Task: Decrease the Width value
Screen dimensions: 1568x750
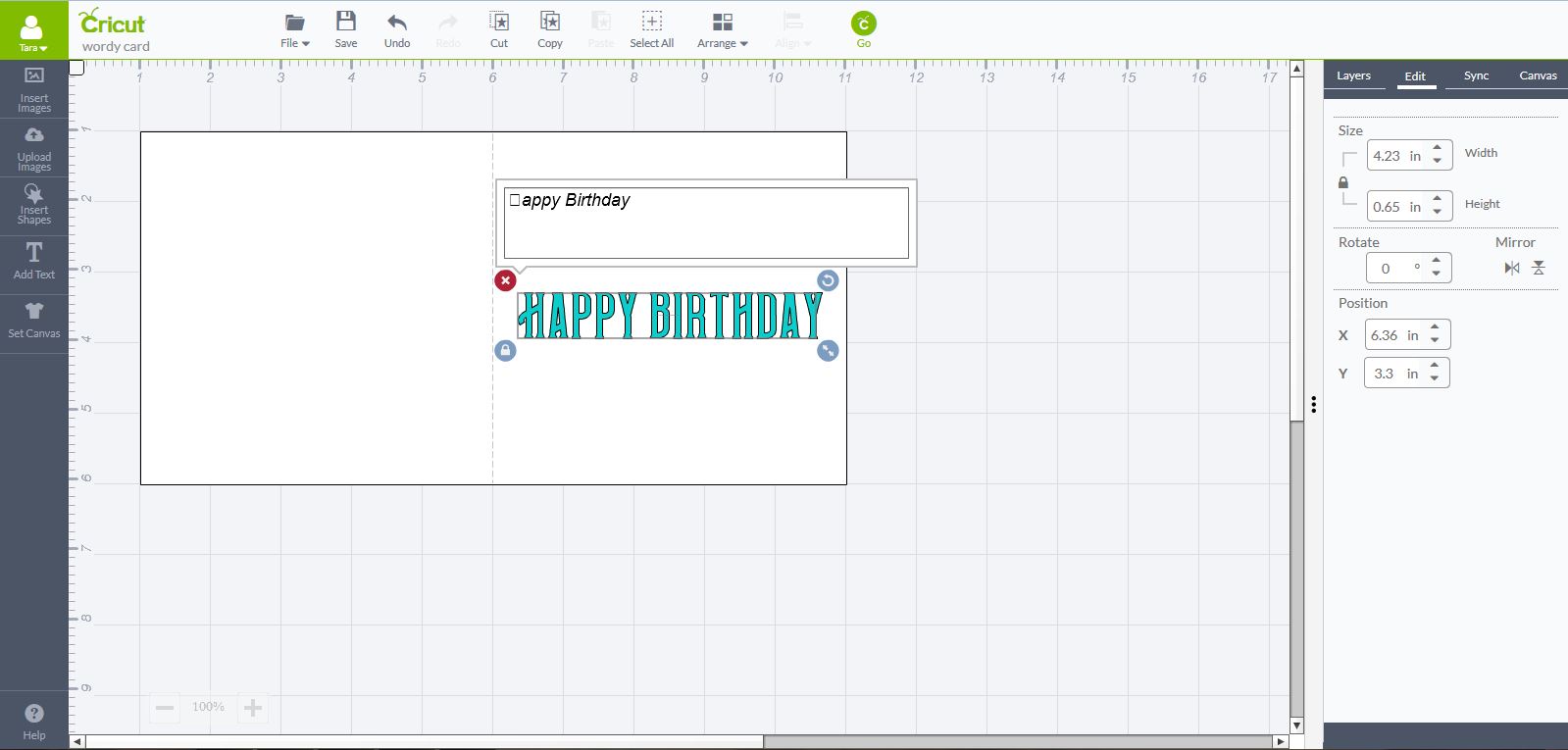Action: pos(1438,162)
